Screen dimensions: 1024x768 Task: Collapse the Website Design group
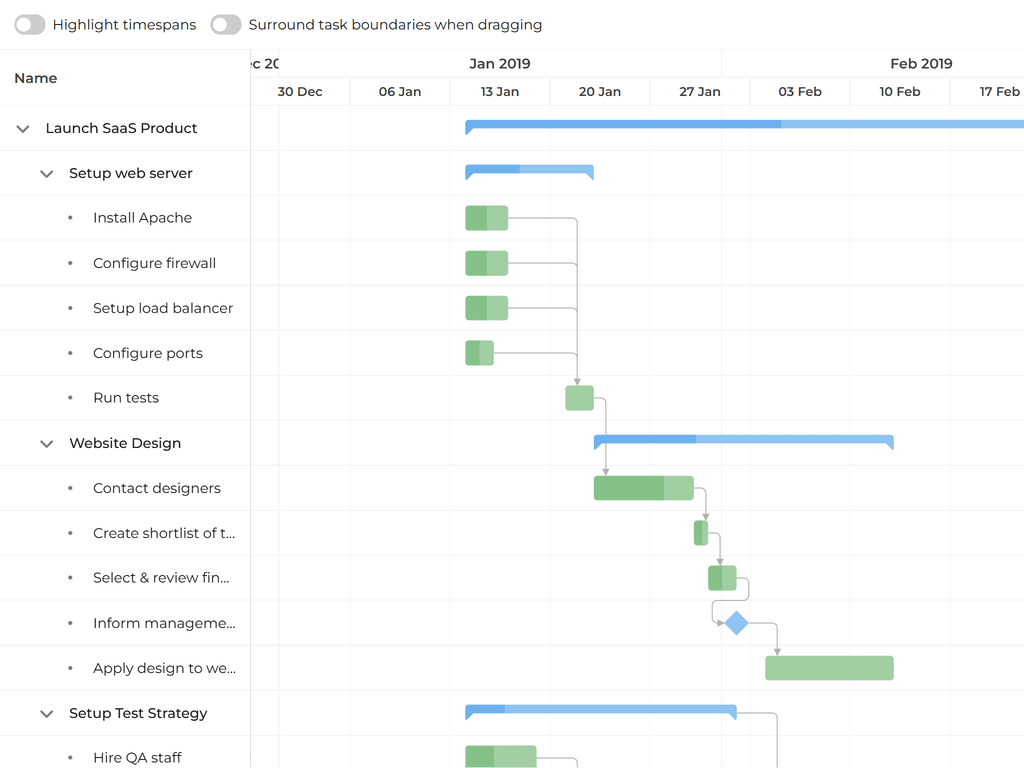tap(46, 444)
